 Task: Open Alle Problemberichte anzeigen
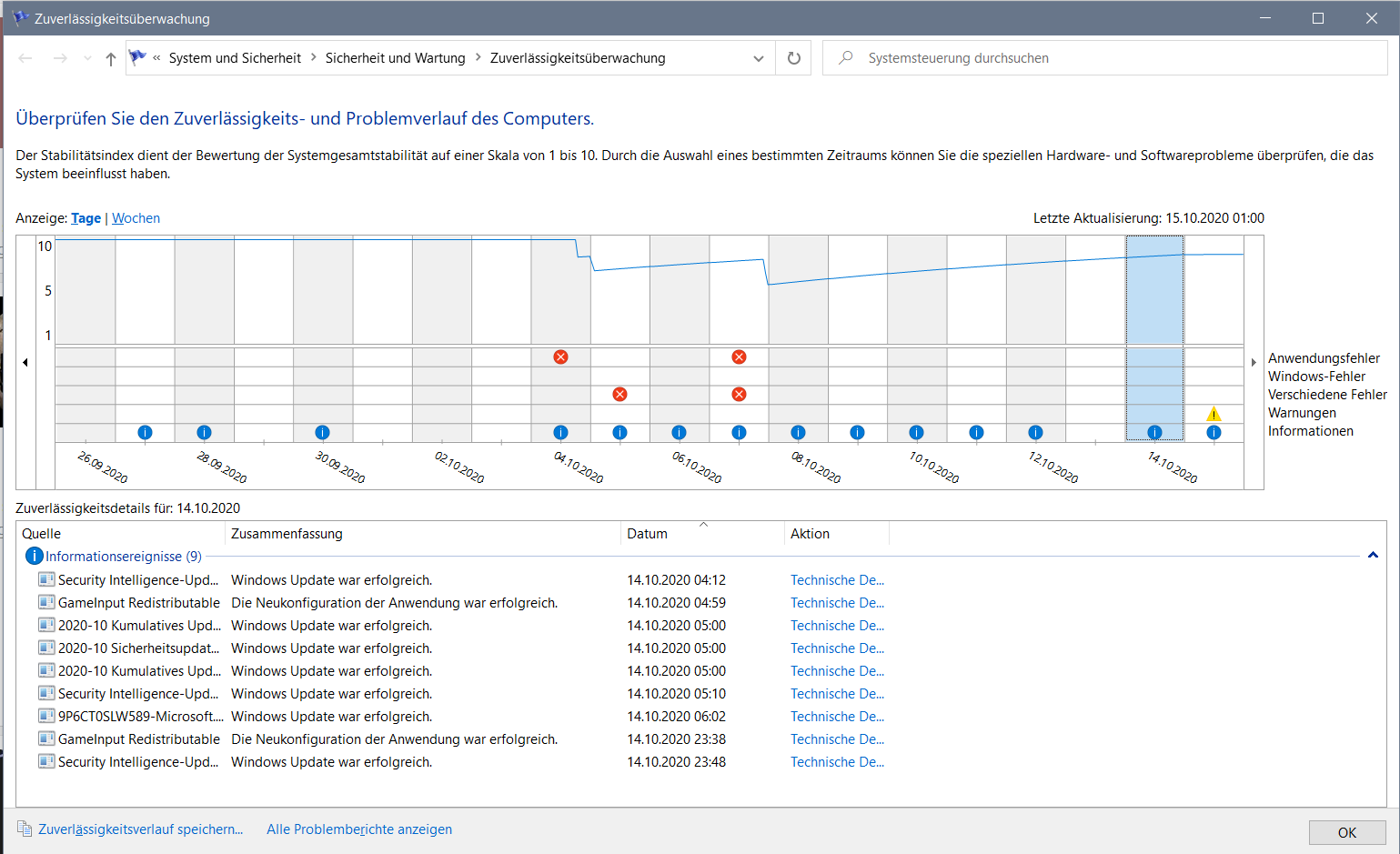[359, 829]
